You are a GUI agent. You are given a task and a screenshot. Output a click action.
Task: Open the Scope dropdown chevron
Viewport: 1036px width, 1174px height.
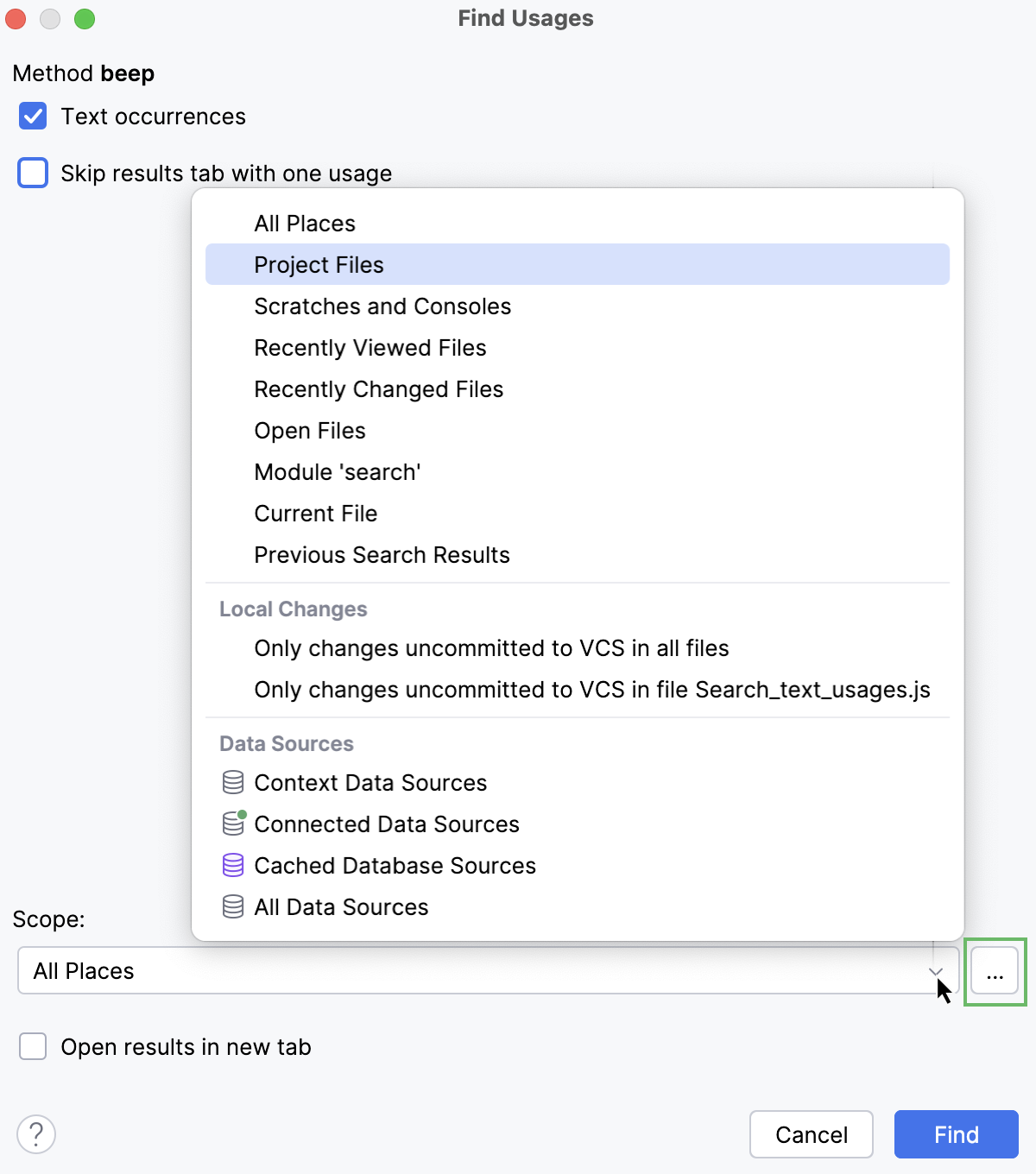(935, 970)
